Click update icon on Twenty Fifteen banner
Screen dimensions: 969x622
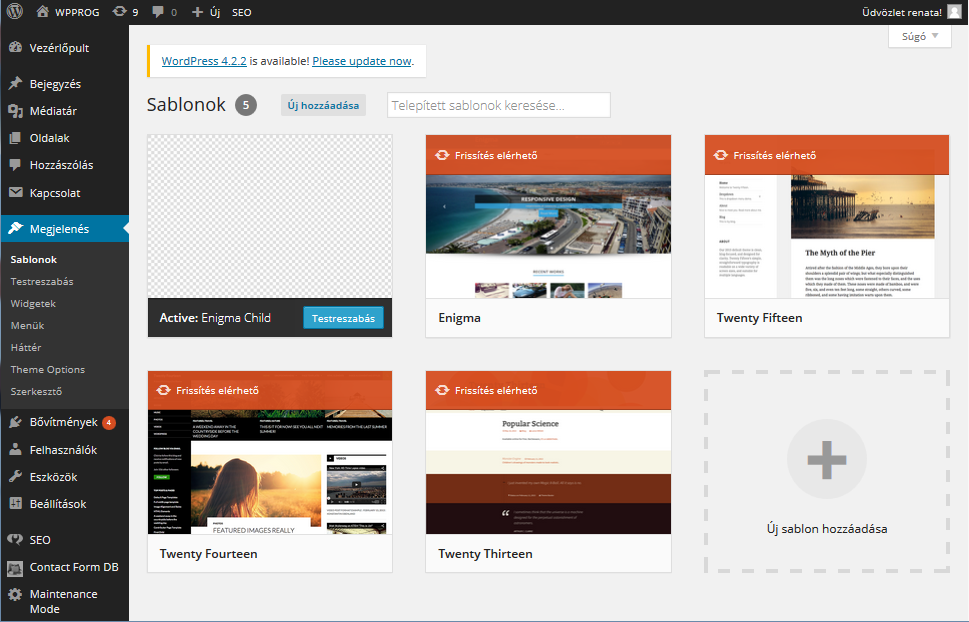[x=720, y=155]
